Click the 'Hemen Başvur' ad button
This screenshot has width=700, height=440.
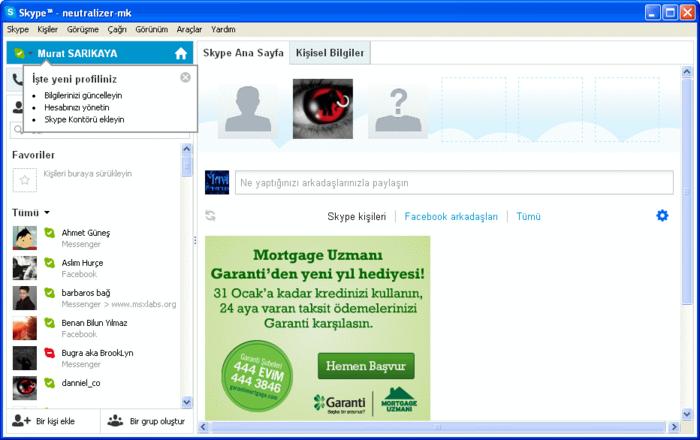pyautogui.click(x=352, y=366)
